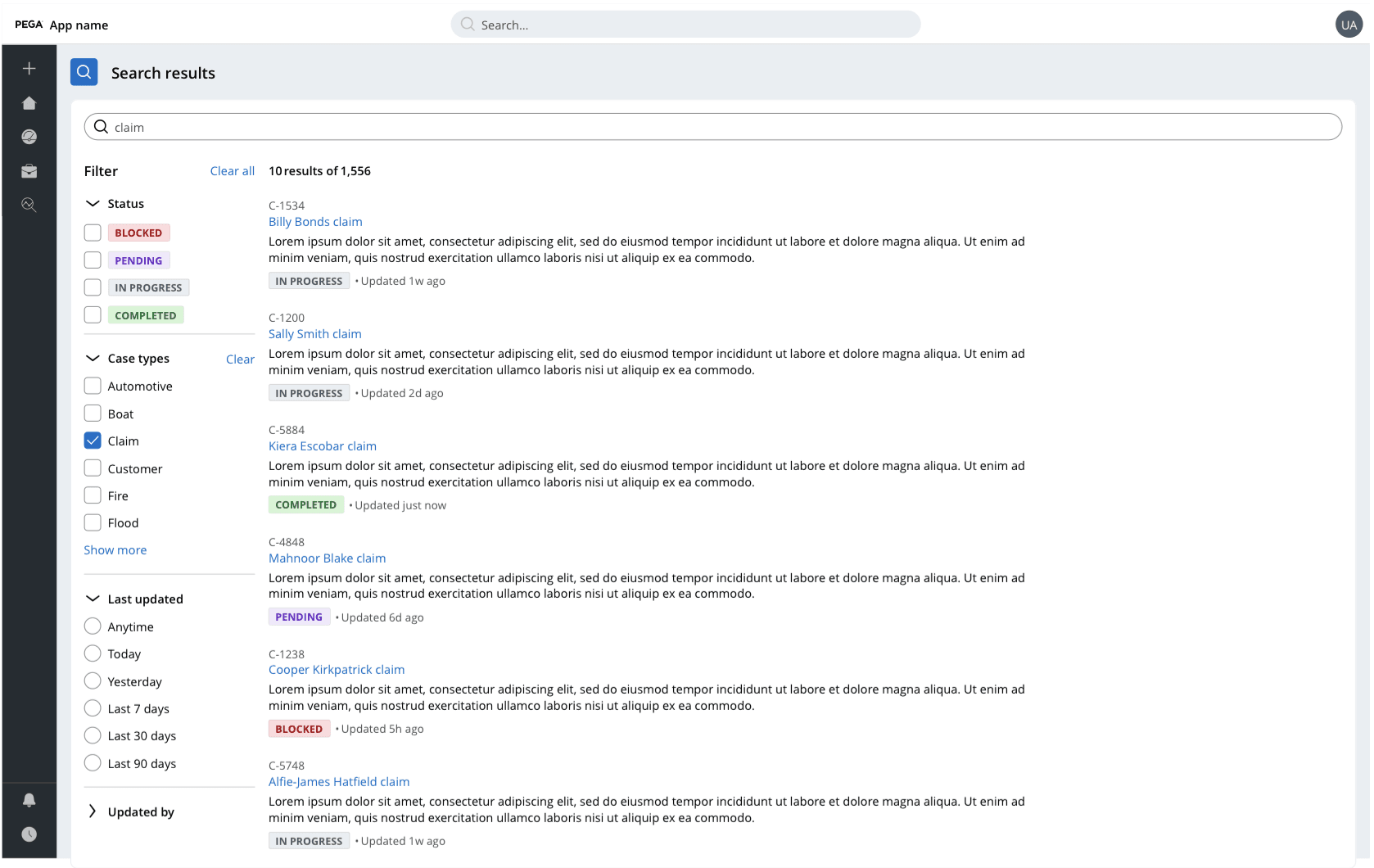The height and width of the screenshot is (868, 1374).
Task: Click Show more case types link
Action: click(115, 550)
